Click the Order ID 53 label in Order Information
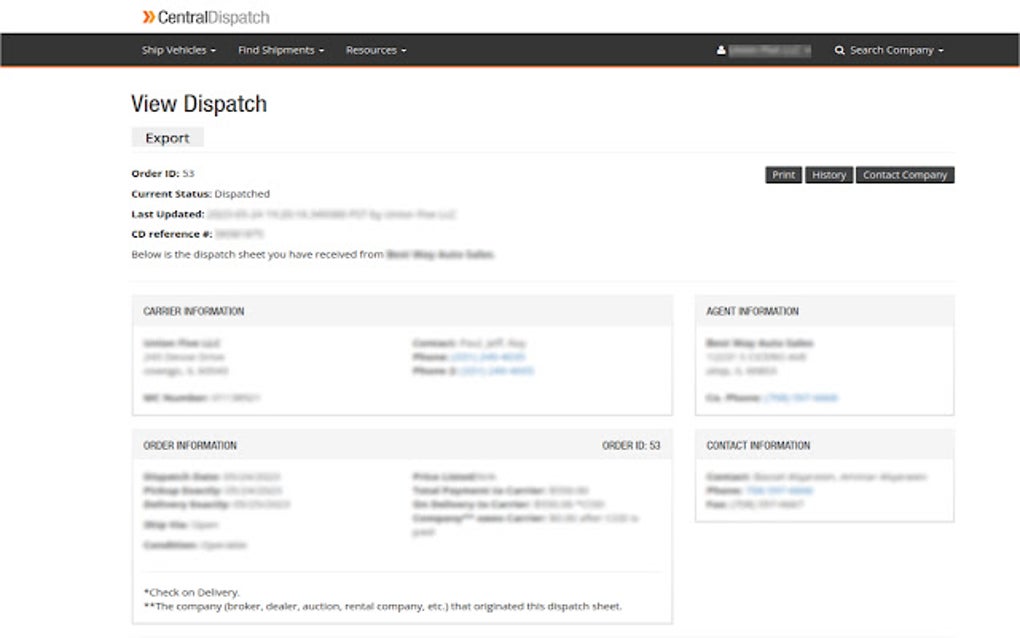 click(631, 444)
